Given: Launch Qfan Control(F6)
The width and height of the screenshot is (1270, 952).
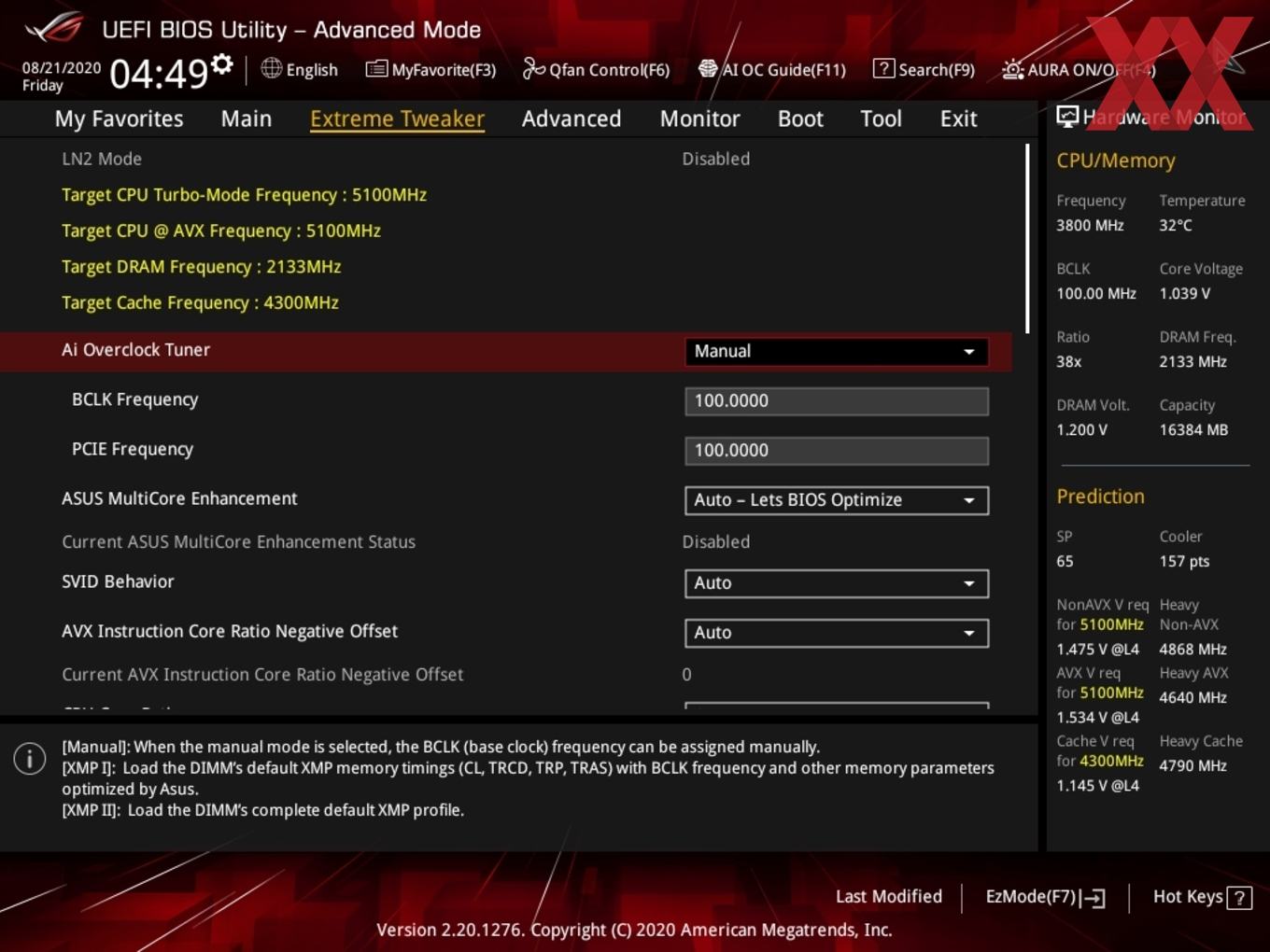Looking at the screenshot, I should pyautogui.click(x=597, y=69).
